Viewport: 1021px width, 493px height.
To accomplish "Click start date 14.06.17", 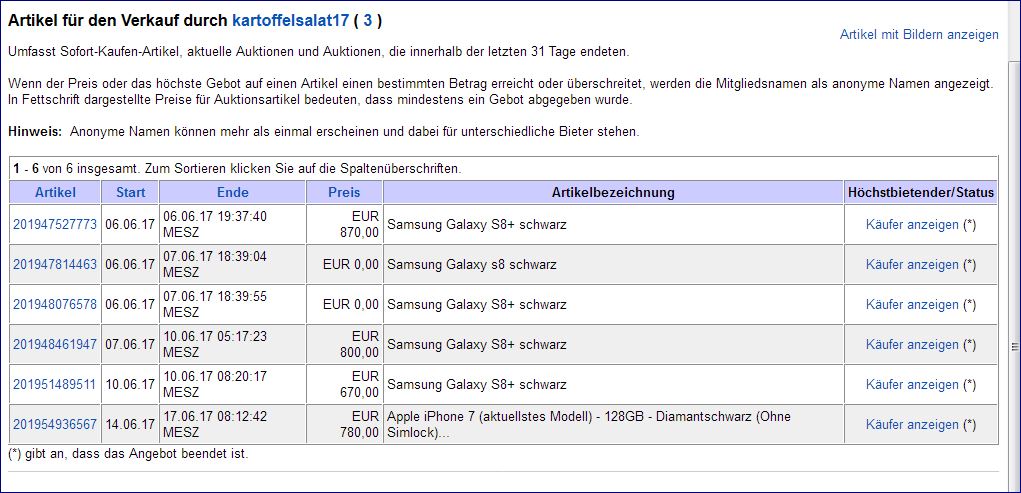I will 130,424.
